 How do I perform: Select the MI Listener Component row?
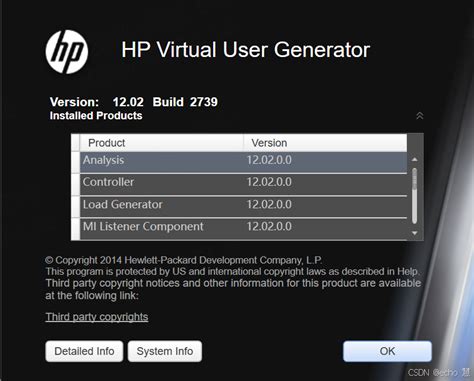[243, 229]
